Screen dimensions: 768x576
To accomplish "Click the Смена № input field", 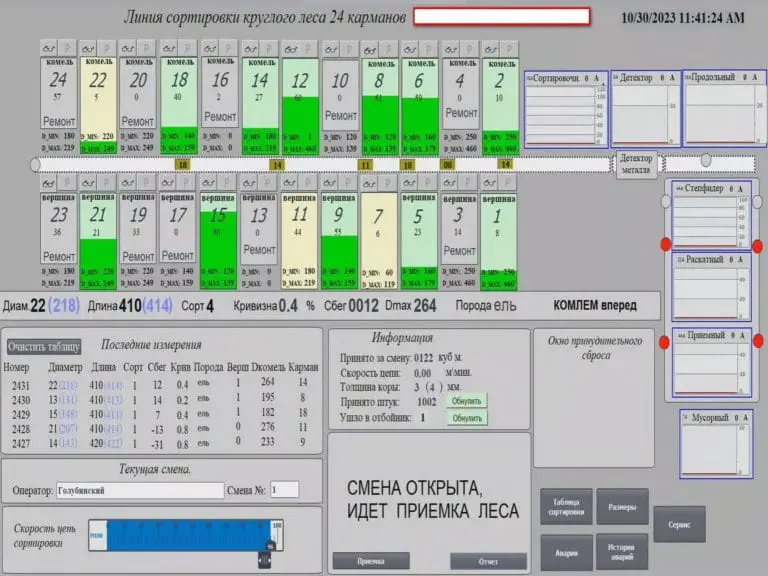I will coord(284,490).
